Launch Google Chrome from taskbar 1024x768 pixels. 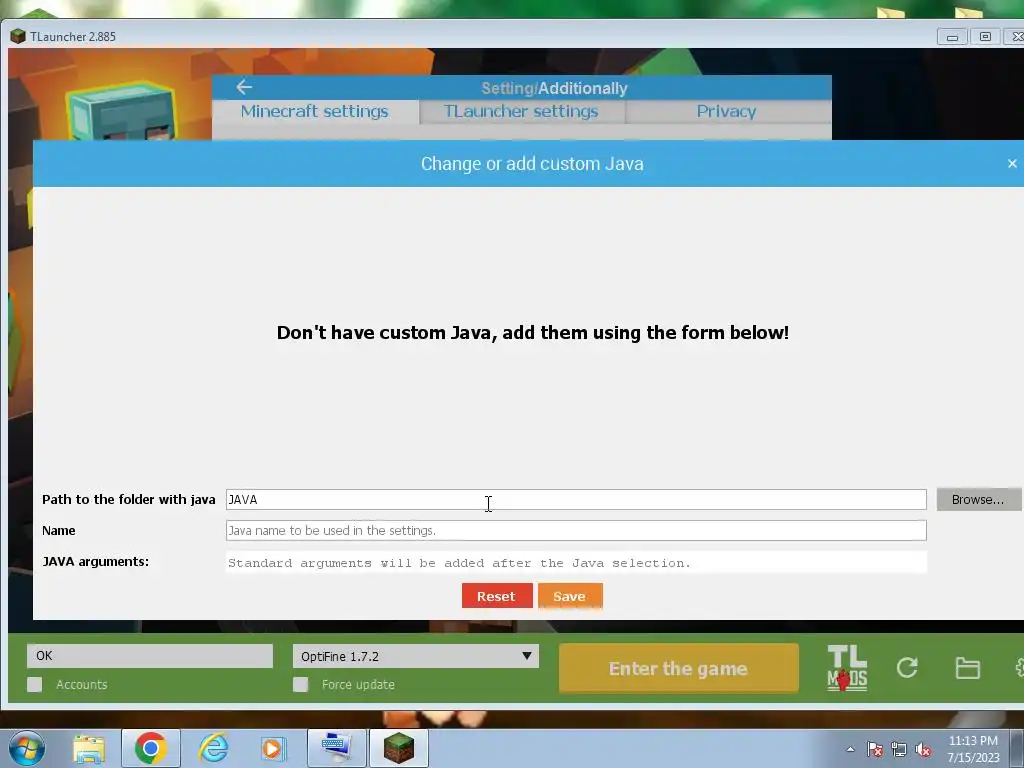[150, 748]
